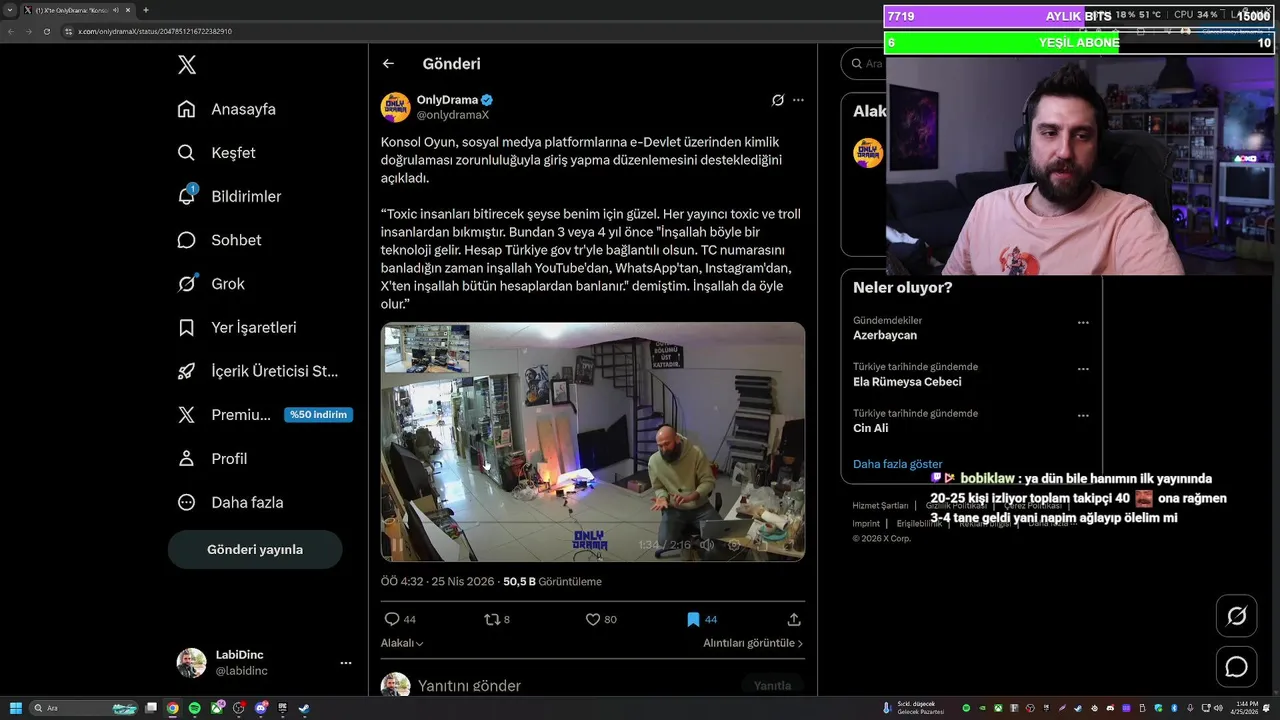The image size is (1280, 720).
Task: Expand the Alakalı sort dropdown
Action: click(x=402, y=644)
